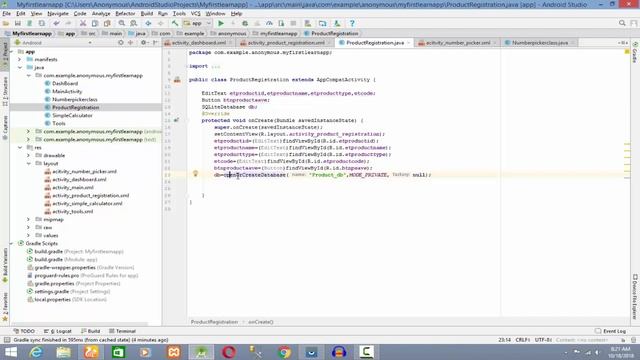Click the Make Project hammer icon
This screenshot has width=640, height=360.
(x=175, y=24)
